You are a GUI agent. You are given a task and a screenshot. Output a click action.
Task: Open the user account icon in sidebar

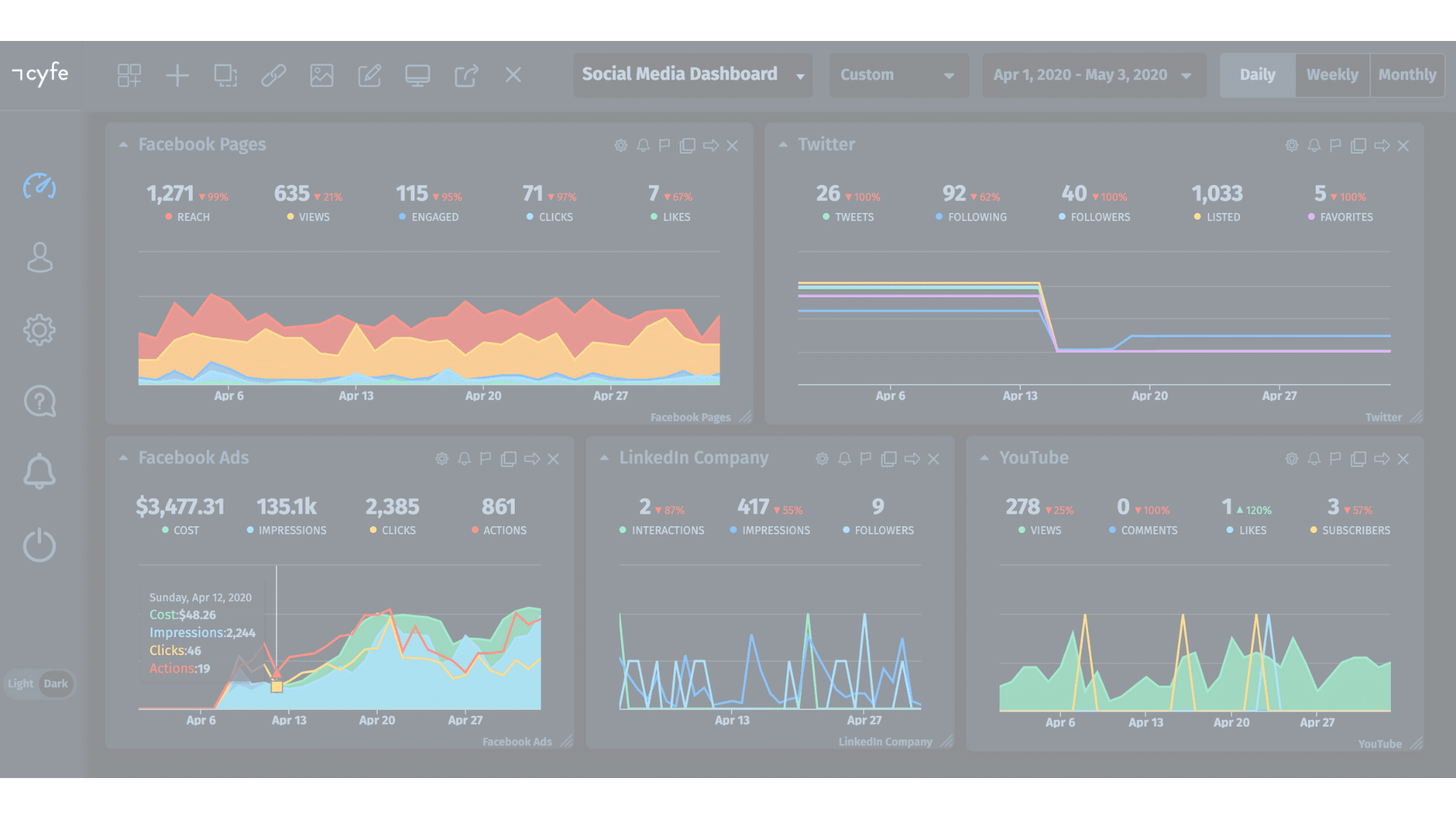[39, 258]
